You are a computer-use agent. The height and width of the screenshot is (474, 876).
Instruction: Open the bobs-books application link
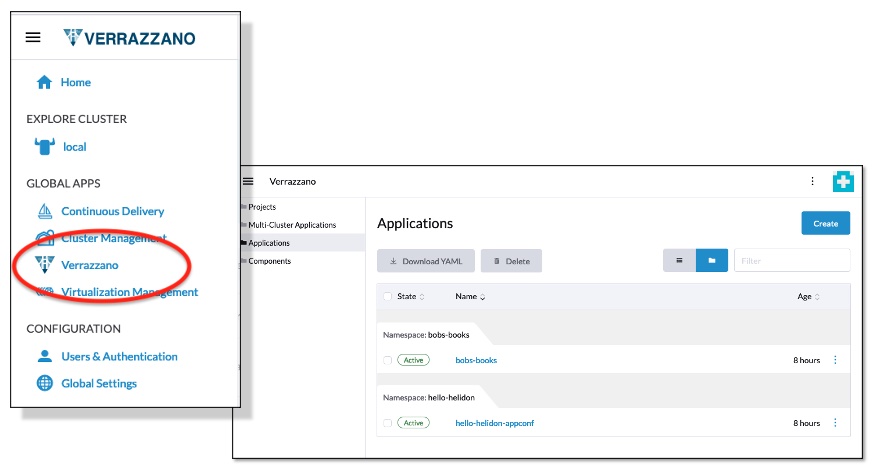[476, 360]
